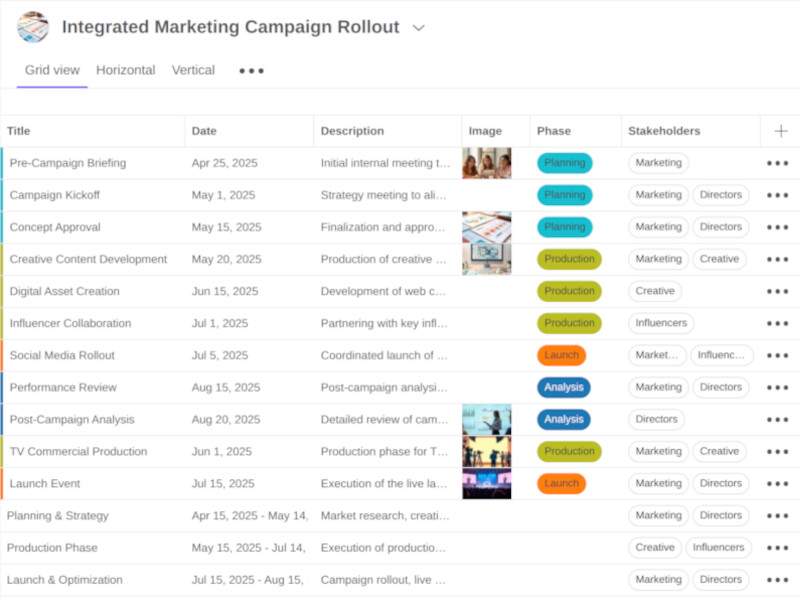
Task: Open the TV Commercial Production thumbnail
Action: click(486, 451)
